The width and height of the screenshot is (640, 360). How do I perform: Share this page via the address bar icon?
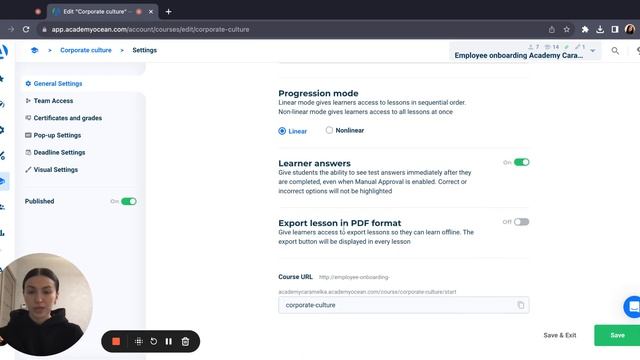pos(551,29)
